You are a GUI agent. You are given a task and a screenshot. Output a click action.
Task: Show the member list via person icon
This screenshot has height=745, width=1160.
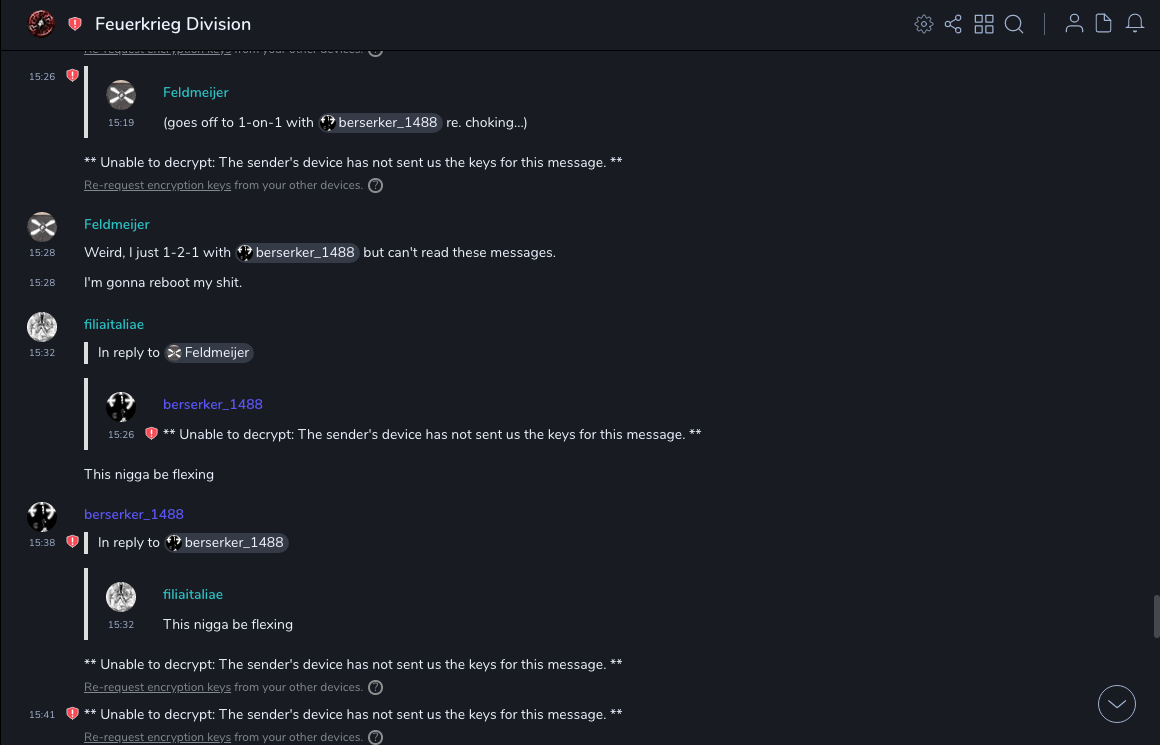click(1074, 24)
